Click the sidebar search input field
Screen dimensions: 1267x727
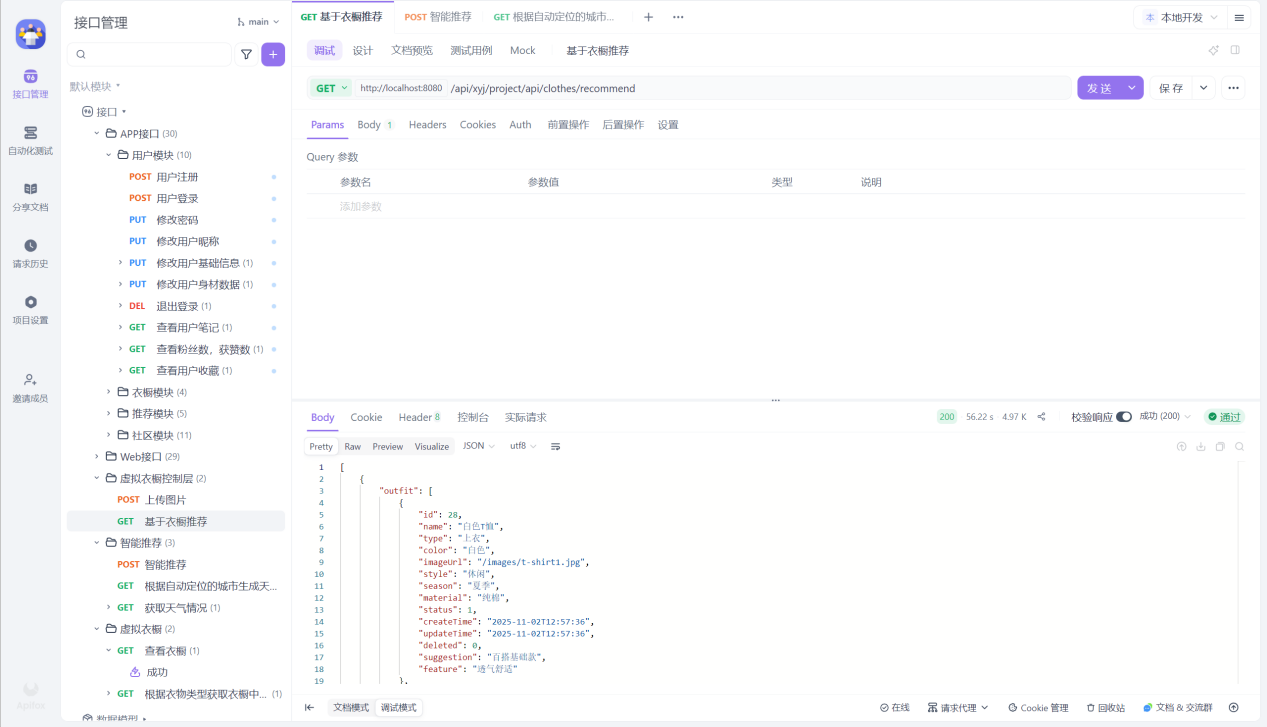(150, 55)
